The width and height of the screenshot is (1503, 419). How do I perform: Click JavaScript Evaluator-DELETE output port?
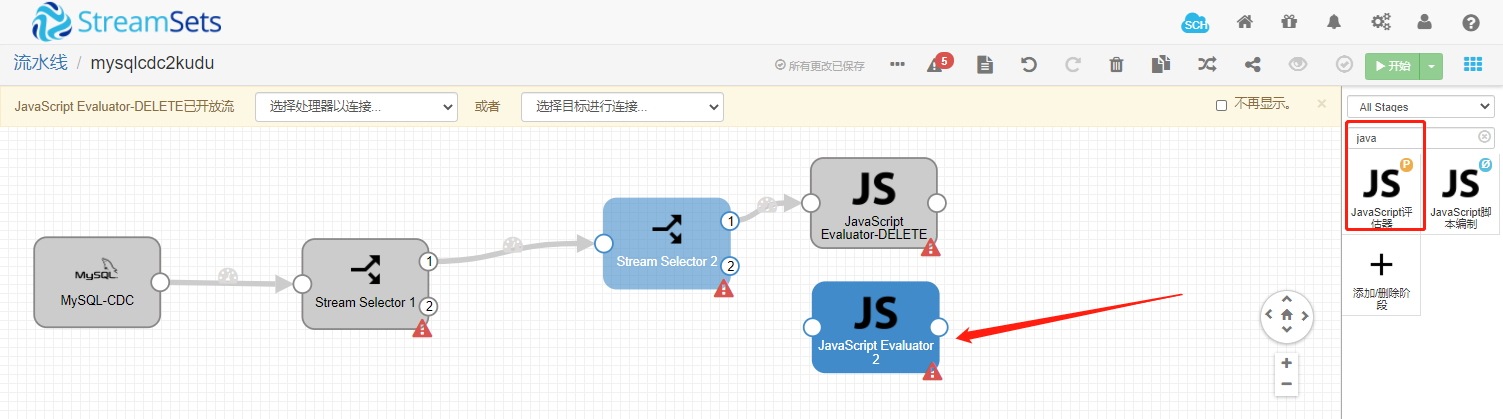tap(937, 203)
